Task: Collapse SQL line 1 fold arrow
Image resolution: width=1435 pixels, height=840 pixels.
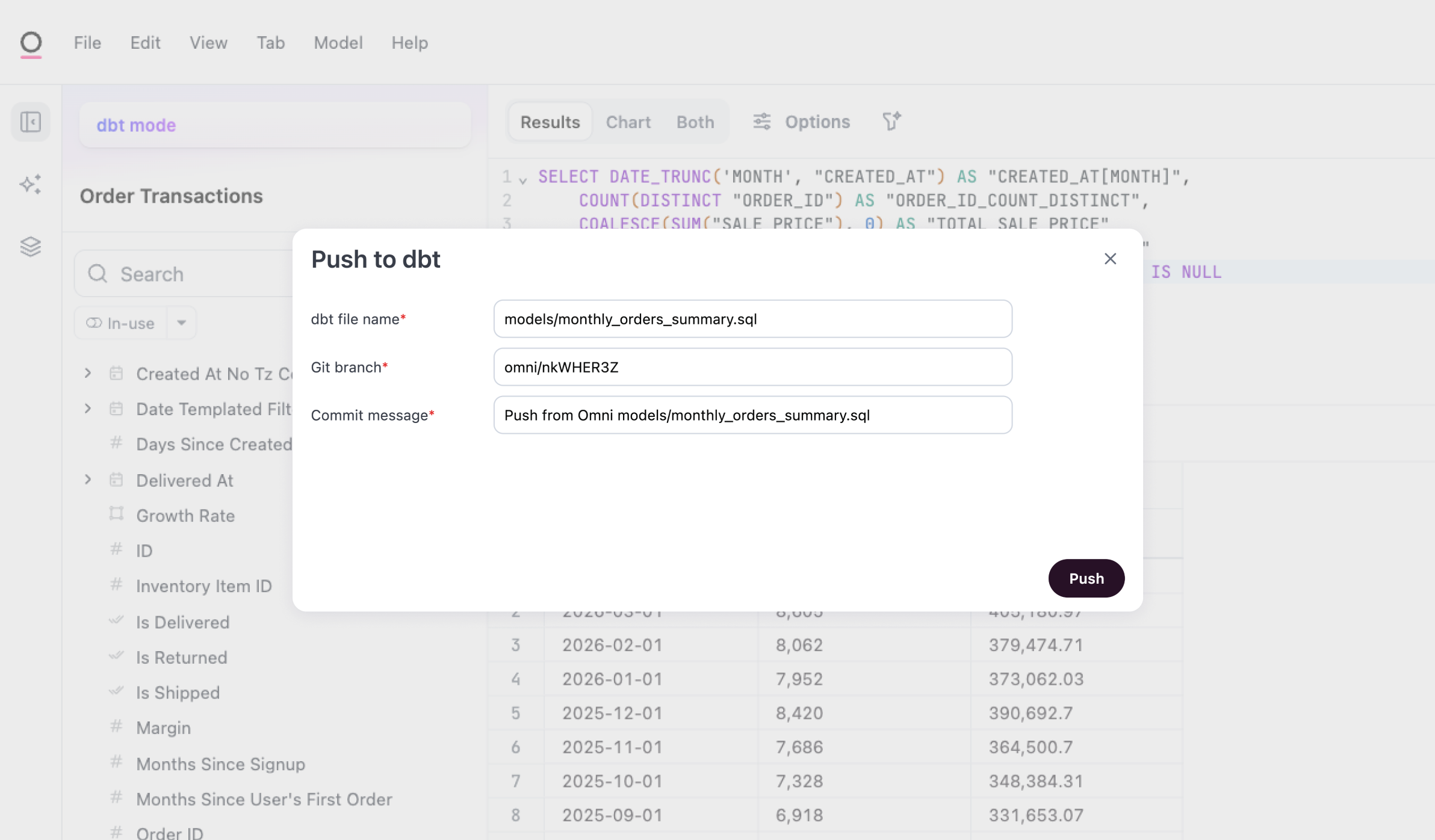Action: click(x=523, y=180)
